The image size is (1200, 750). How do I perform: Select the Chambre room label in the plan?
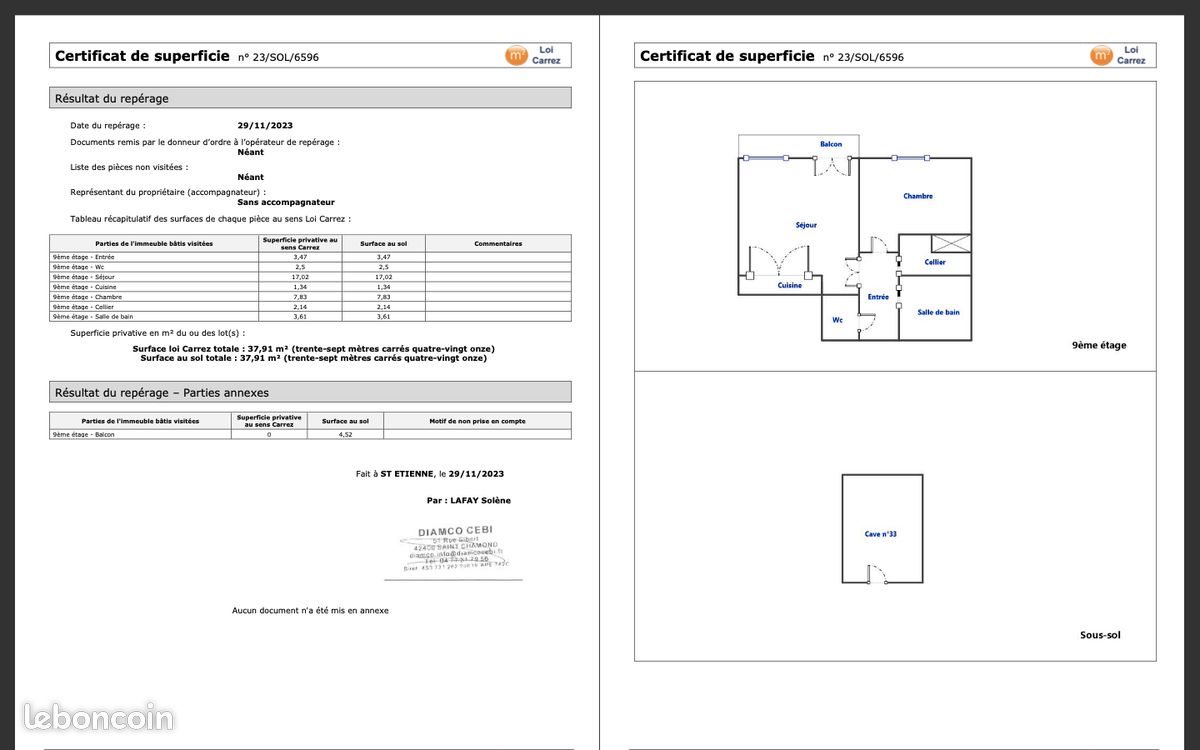point(917,196)
